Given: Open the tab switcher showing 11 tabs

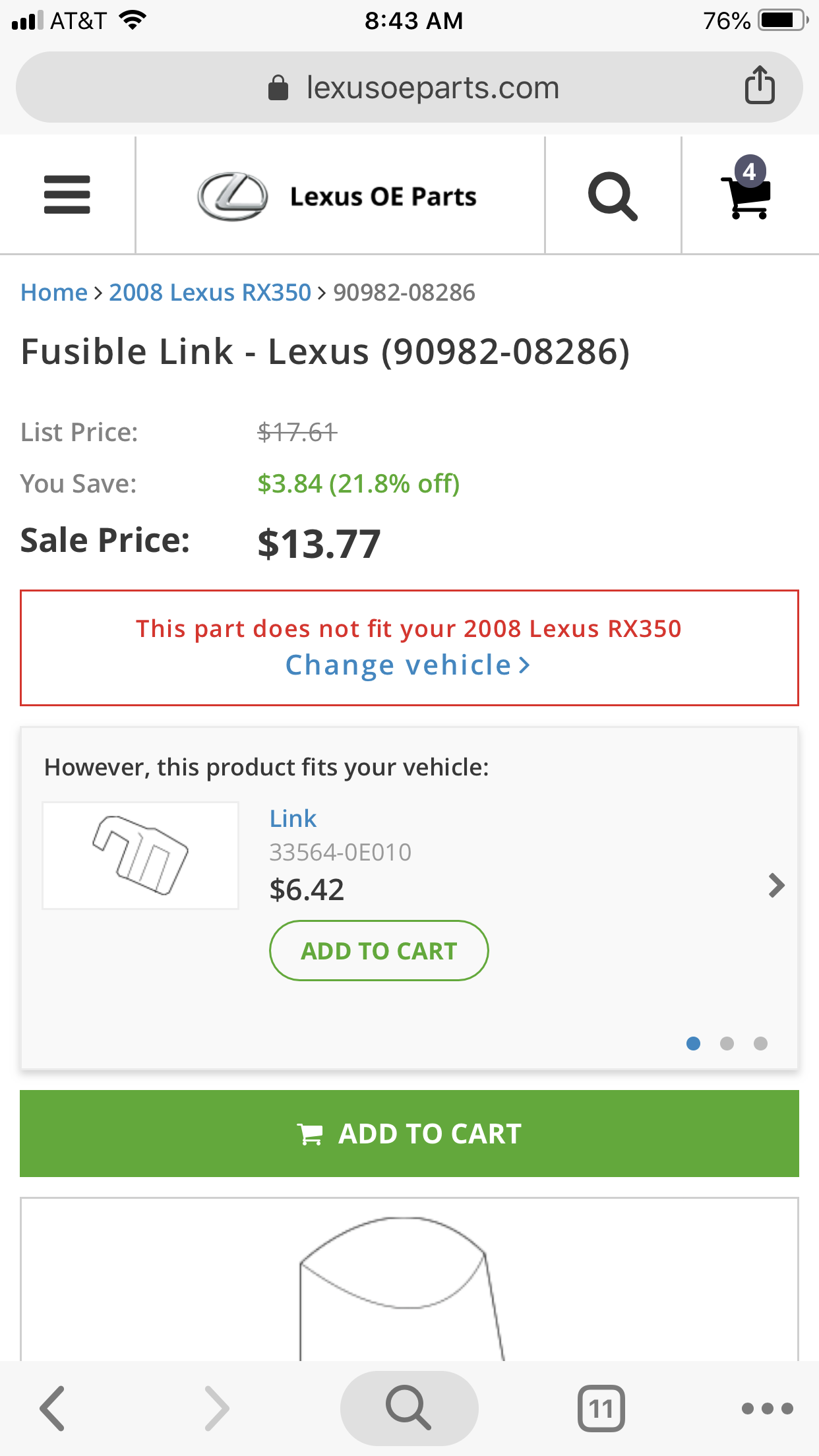Looking at the screenshot, I should (601, 1408).
